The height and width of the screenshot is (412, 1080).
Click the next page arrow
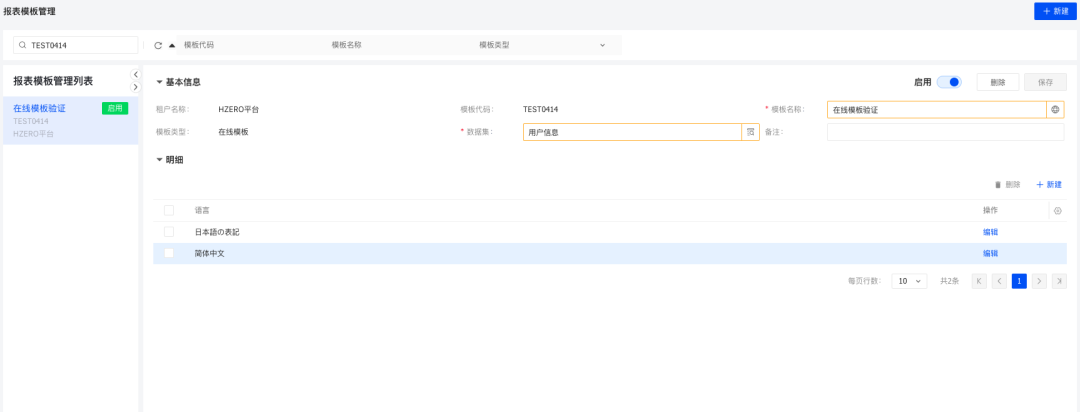[1039, 282]
